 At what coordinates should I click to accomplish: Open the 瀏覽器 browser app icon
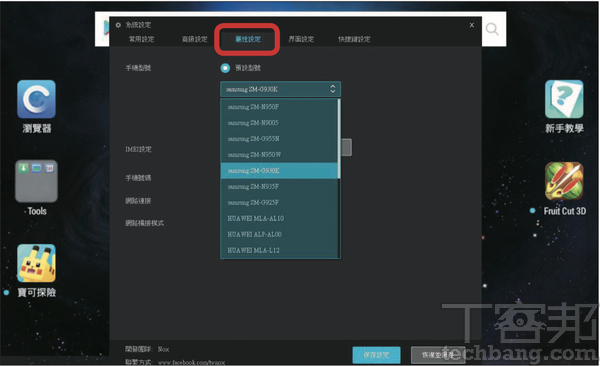point(36,99)
